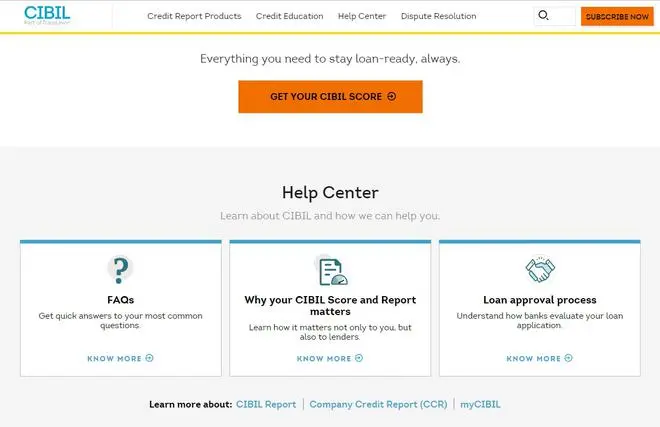
Task: Open Company Credit Report (CCR) link
Action: (x=378, y=404)
